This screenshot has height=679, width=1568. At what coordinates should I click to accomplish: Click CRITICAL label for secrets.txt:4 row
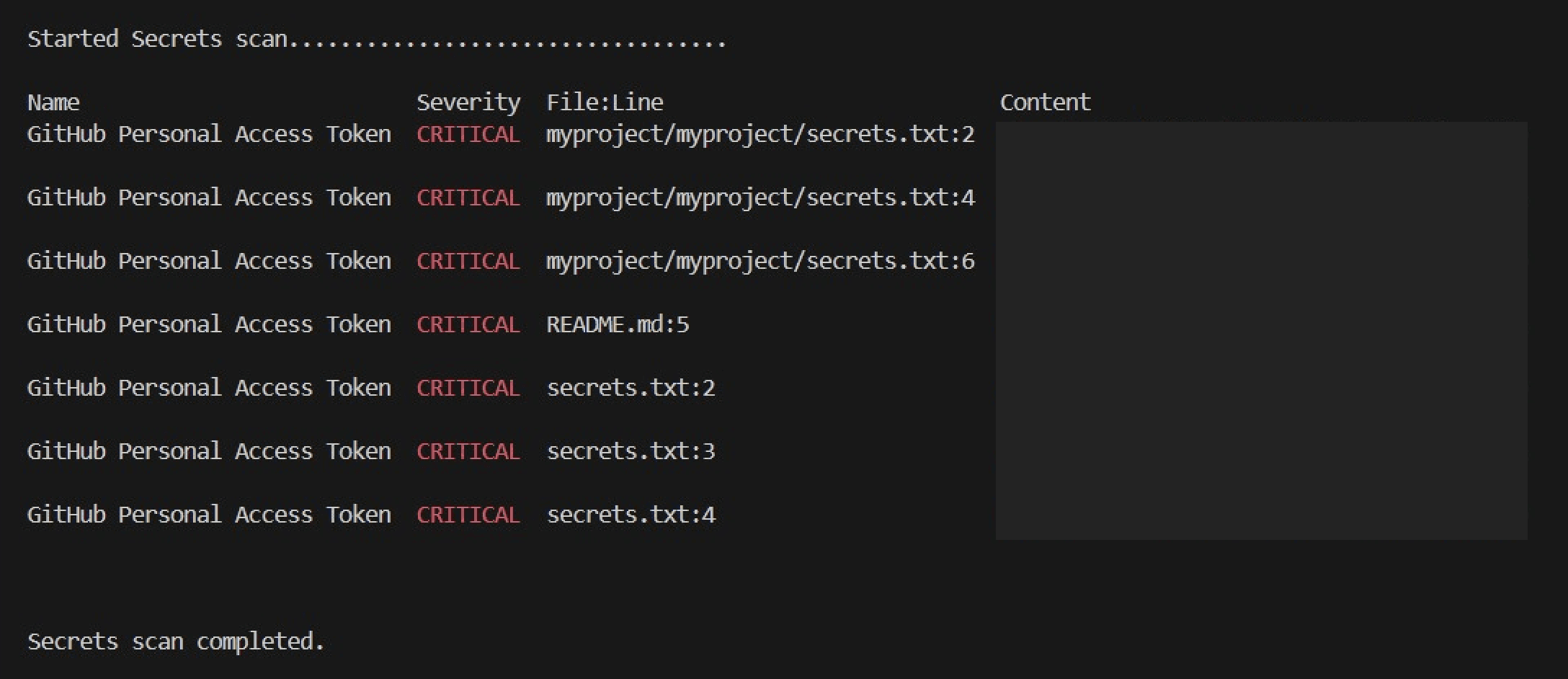click(x=468, y=515)
